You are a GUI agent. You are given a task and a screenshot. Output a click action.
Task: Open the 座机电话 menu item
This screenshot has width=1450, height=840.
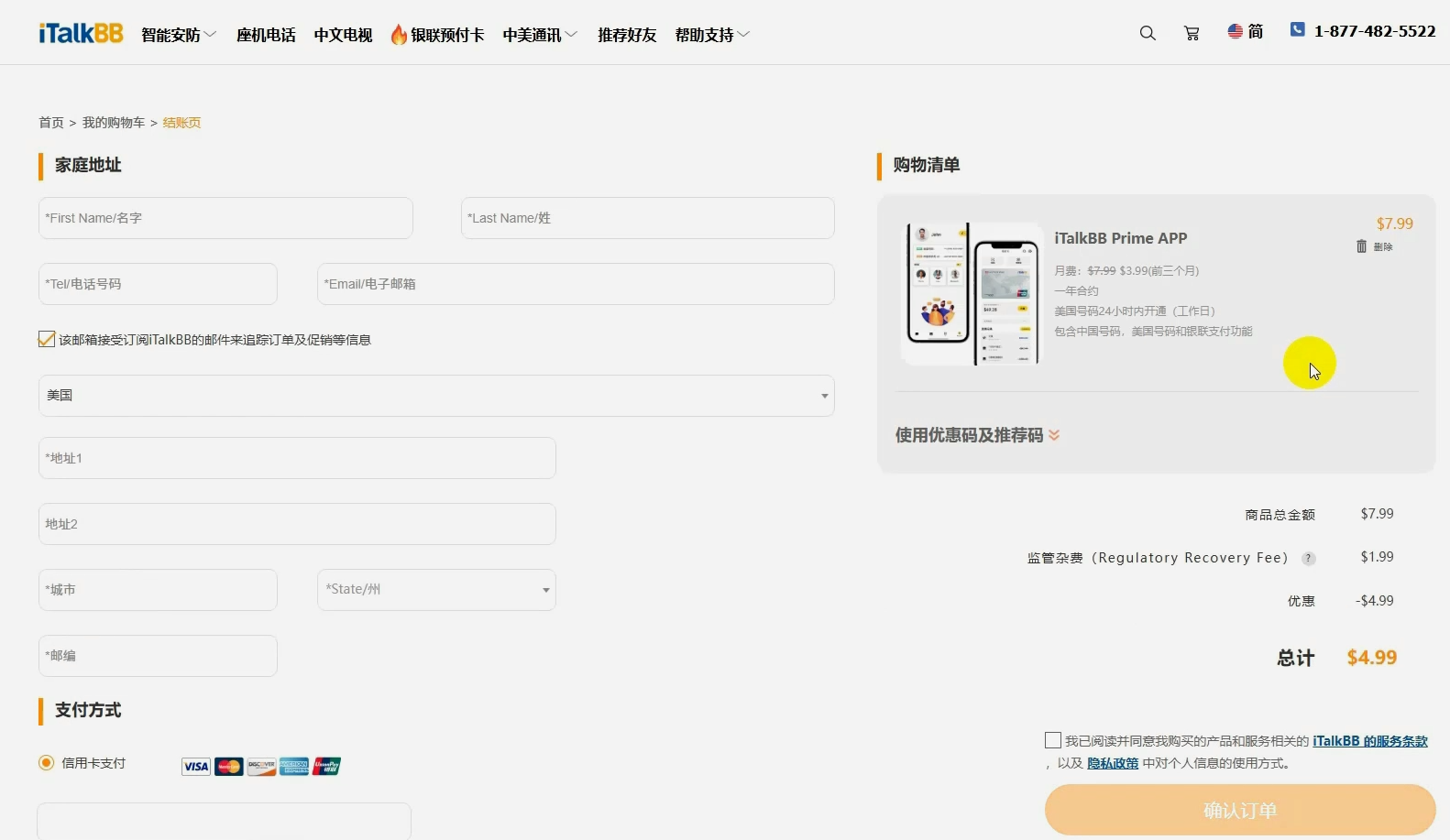pyautogui.click(x=266, y=35)
